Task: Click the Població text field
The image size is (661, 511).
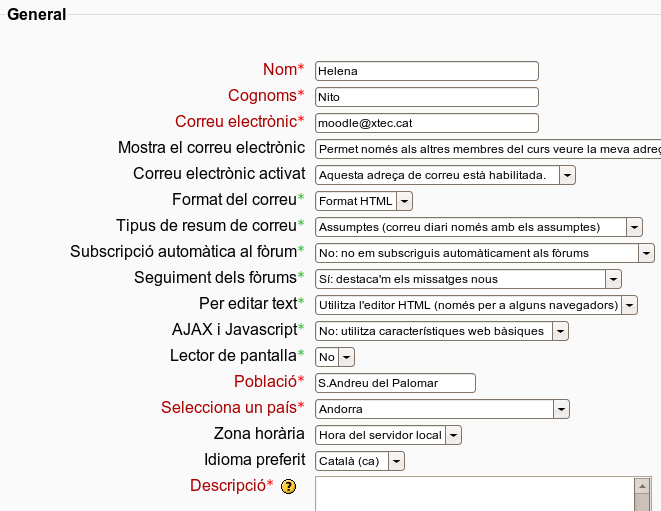Action: [x=395, y=383]
